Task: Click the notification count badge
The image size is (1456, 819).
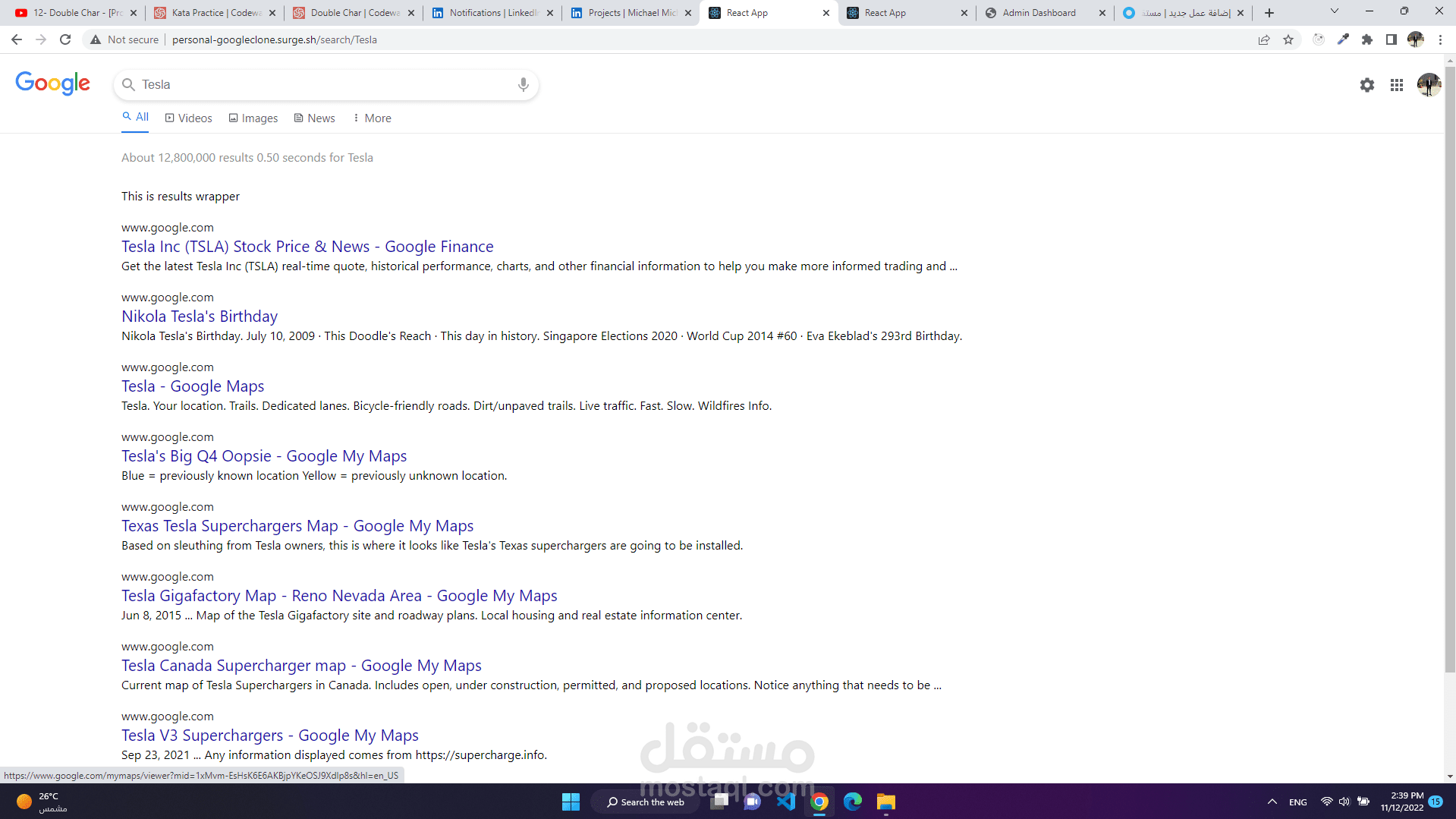Action: pos(1436,802)
